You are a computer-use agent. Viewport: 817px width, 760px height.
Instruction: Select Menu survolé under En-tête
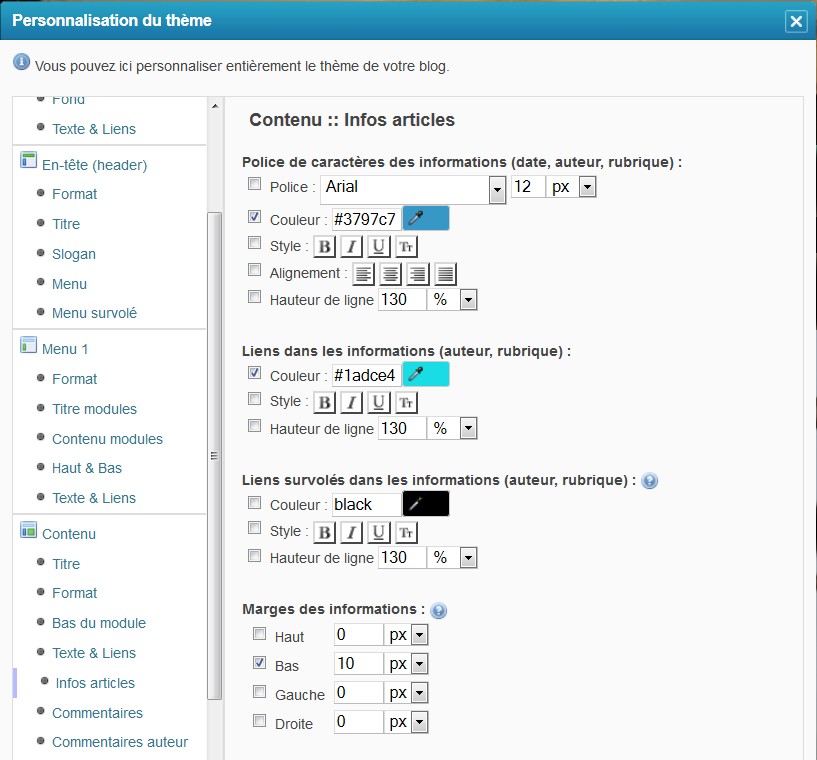coord(94,313)
